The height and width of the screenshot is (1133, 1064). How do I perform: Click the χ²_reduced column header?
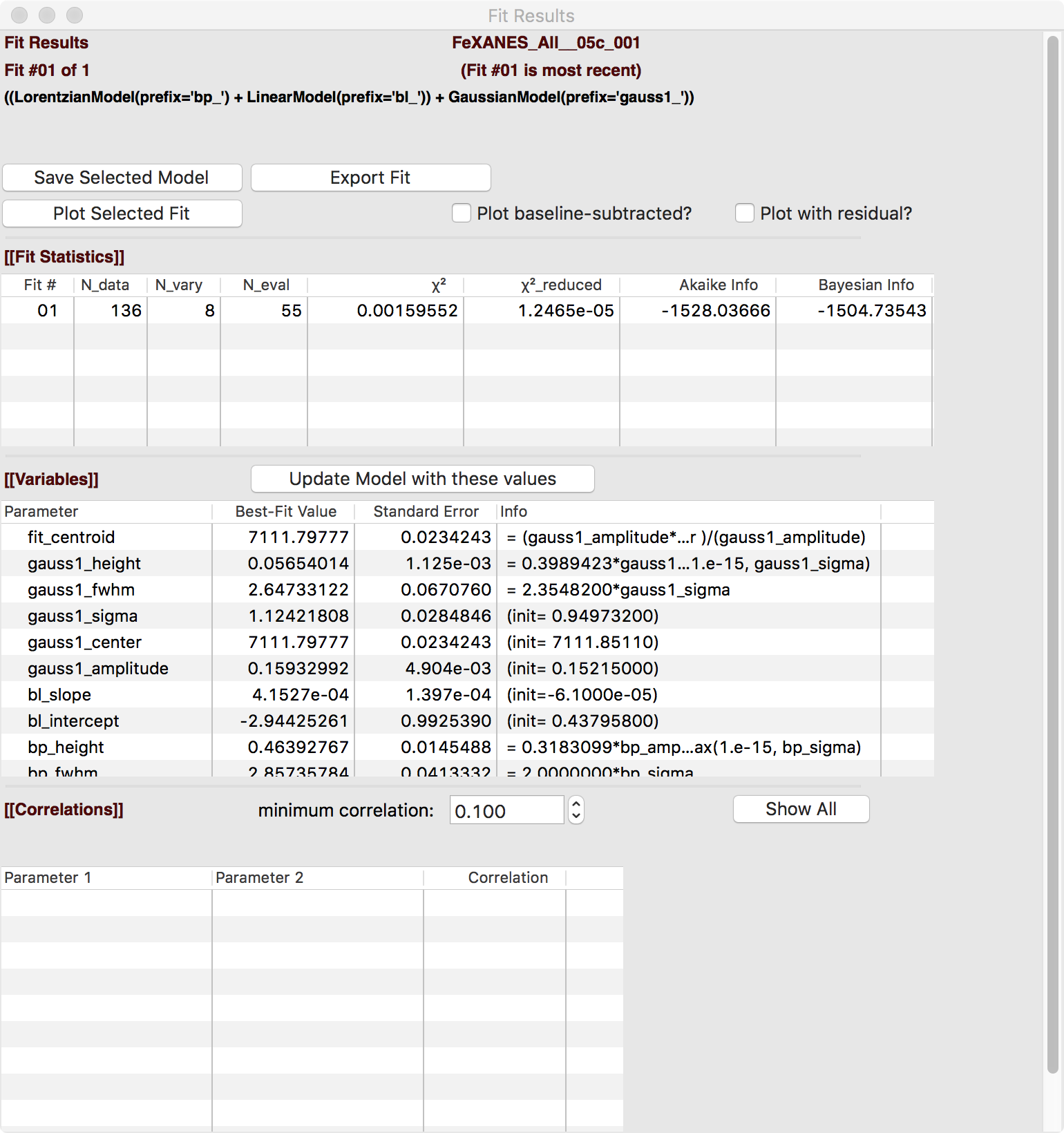click(560, 285)
